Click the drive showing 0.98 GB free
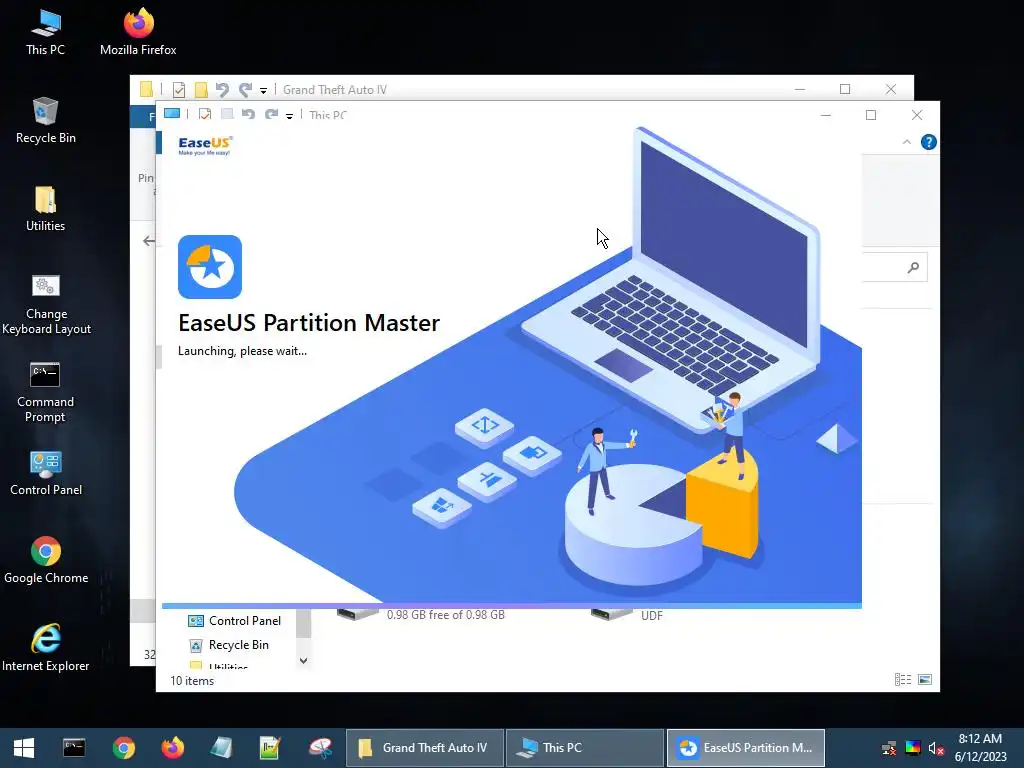The image size is (1024, 768). 421,615
